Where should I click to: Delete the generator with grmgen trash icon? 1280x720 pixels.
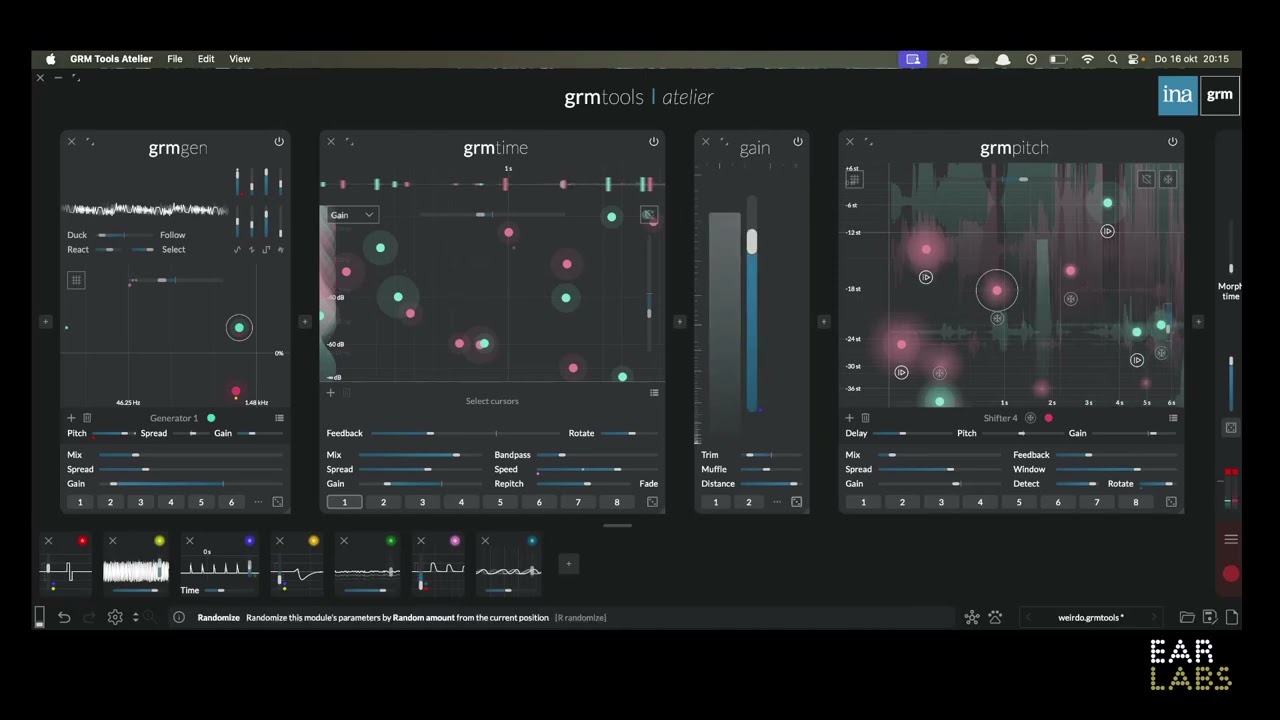coord(87,418)
